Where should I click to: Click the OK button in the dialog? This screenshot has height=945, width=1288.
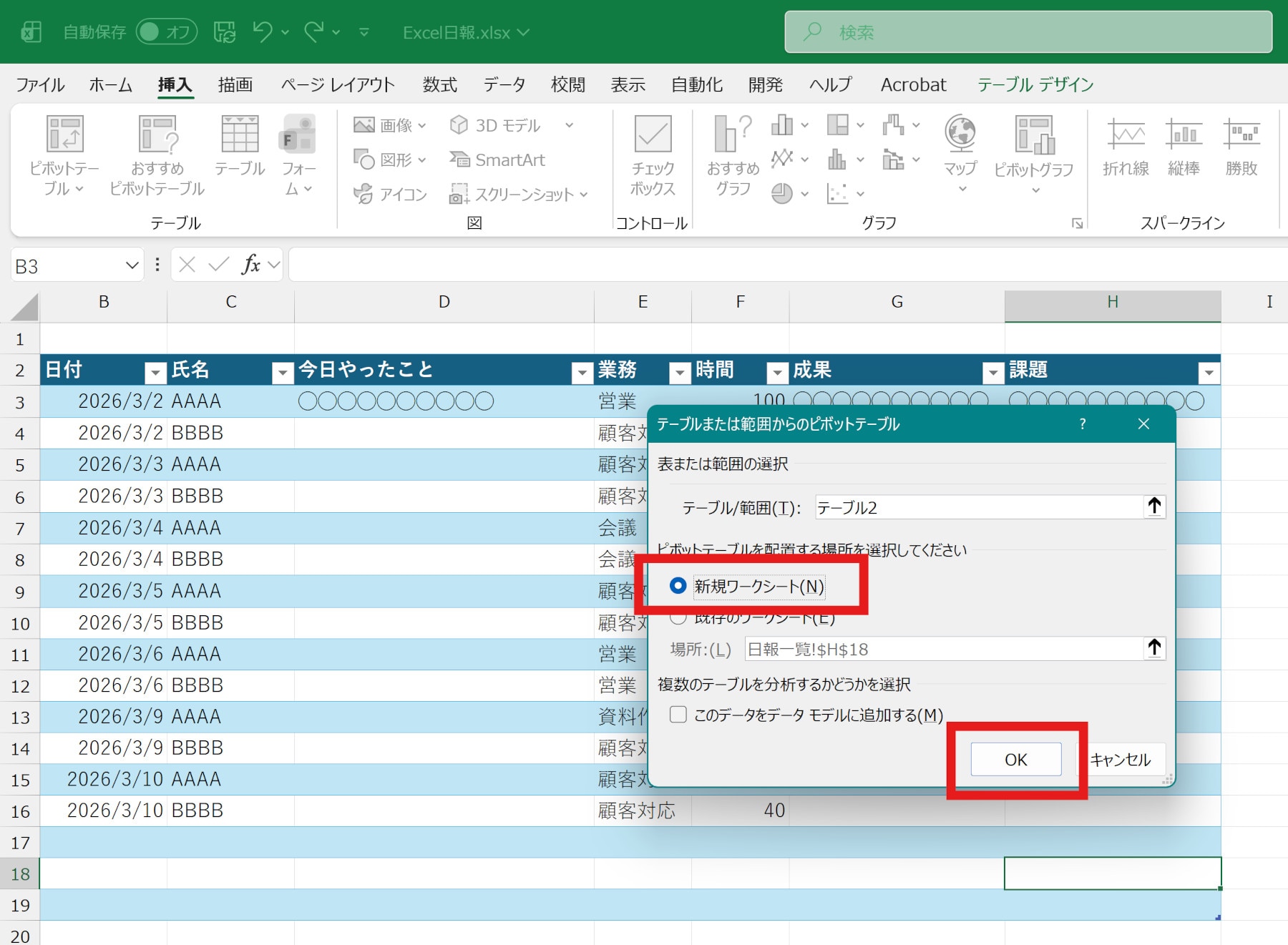coord(1015,760)
